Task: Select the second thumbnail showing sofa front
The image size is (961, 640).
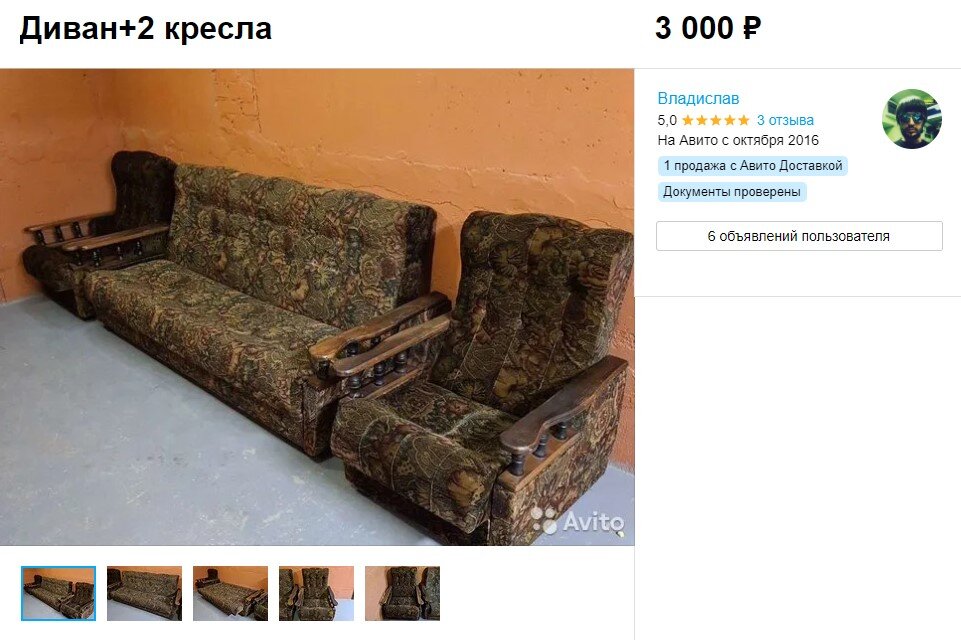Action: click(x=145, y=593)
